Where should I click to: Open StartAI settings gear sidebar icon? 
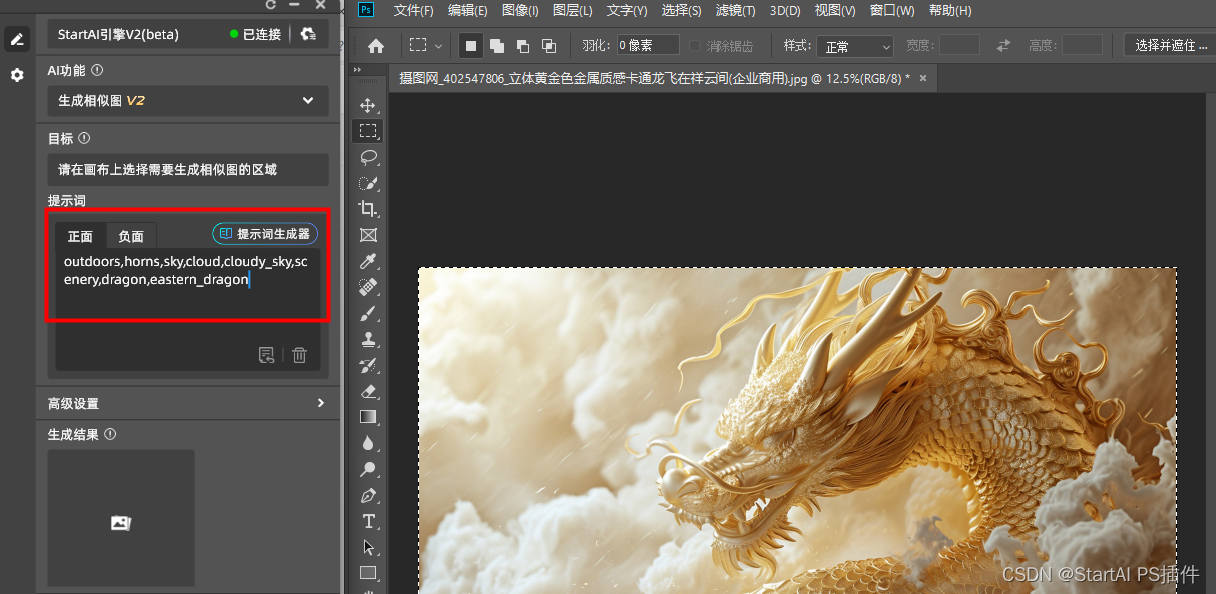click(17, 75)
